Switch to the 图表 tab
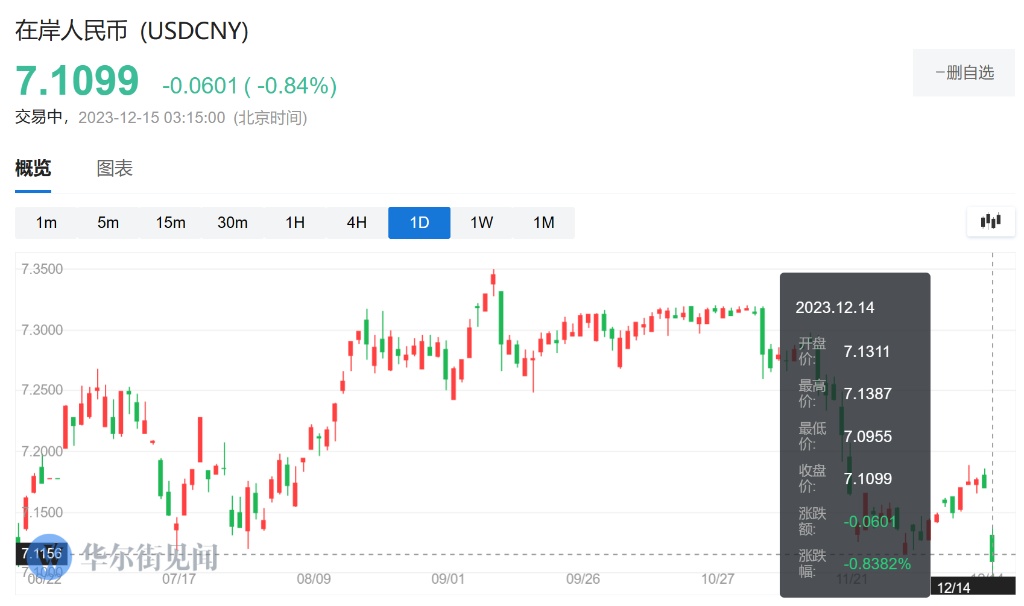 (x=114, y=168)
